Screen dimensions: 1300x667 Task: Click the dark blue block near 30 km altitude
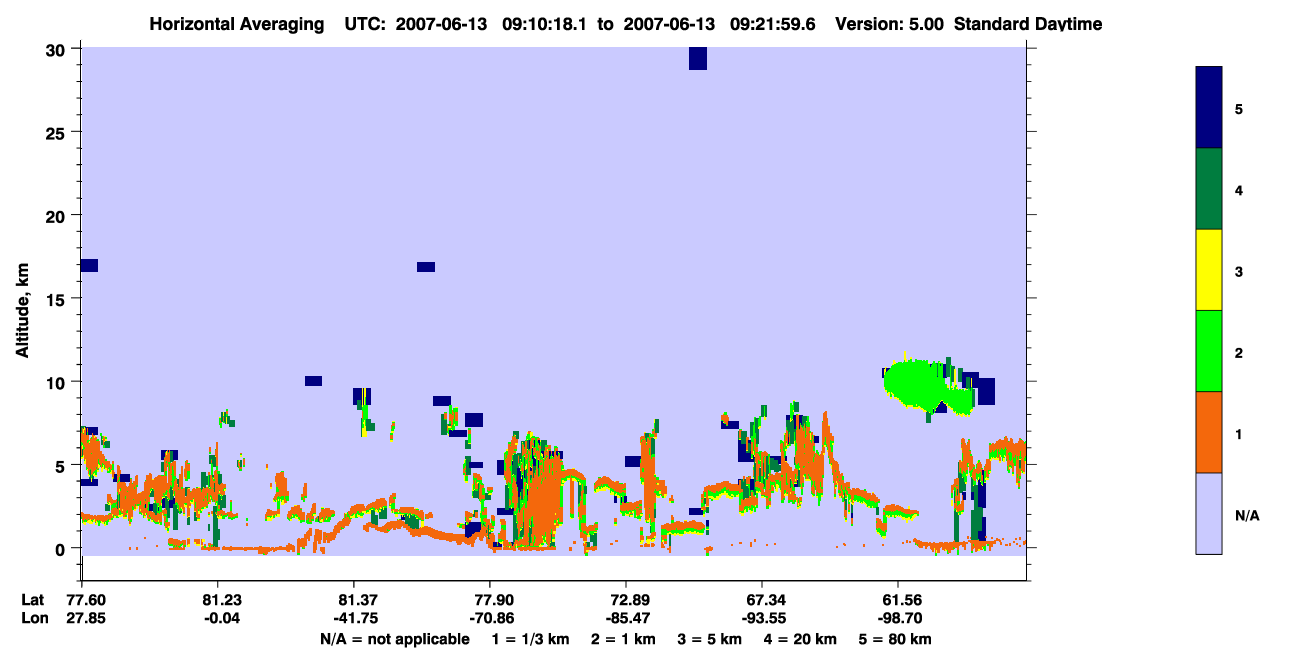click(698, 58)
